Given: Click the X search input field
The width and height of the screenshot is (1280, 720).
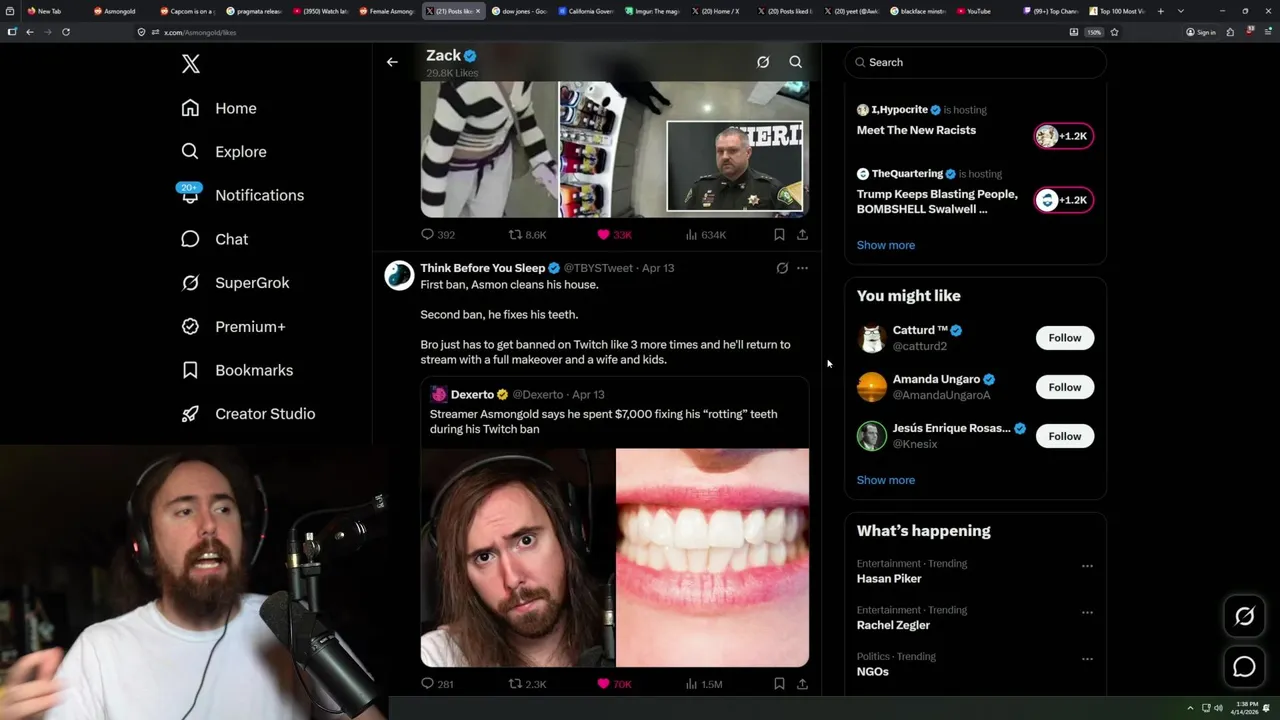Looking at the screenshot, I should tap(975, 62).
